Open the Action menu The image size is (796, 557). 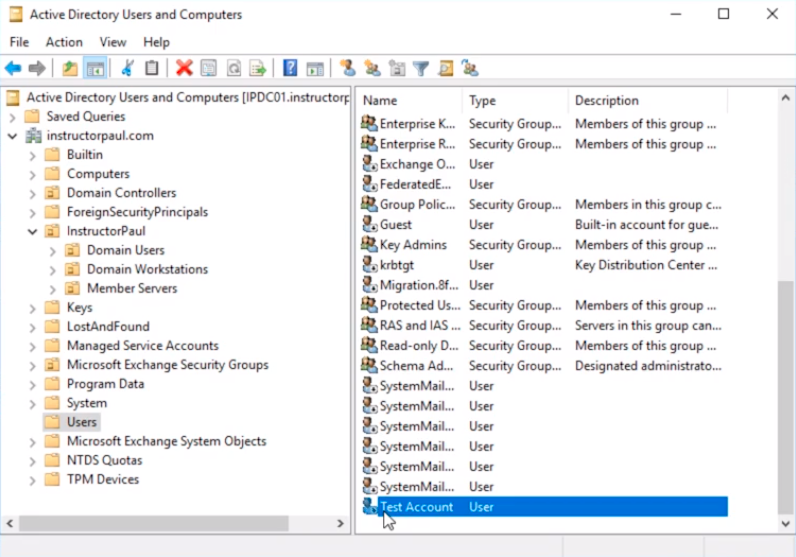[x=64, y=42]
